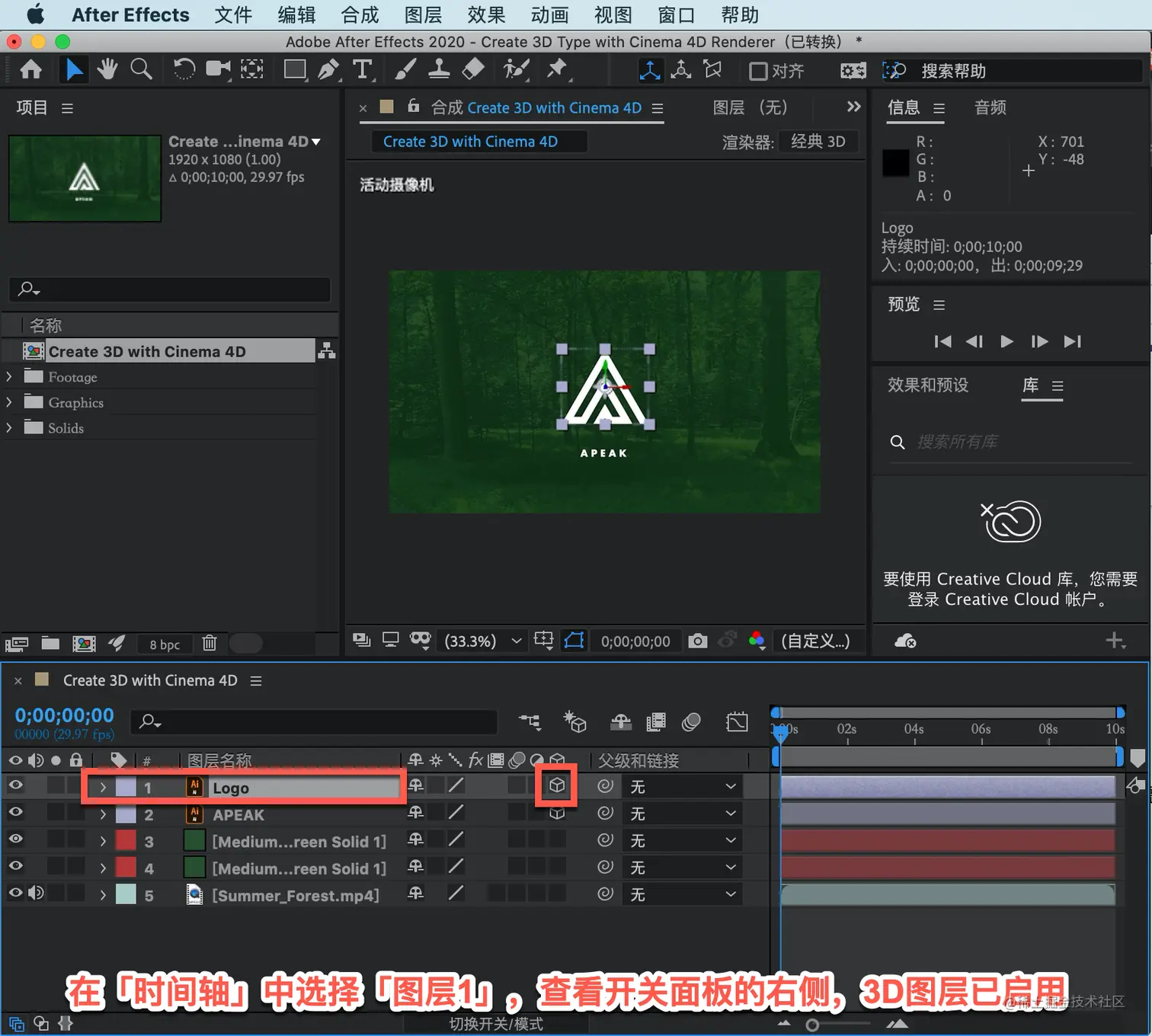Screen dimensions: 1152x1036
Task: Mute audio of Summer_Forest.mp4 layer
Action: tap(35, 893)
